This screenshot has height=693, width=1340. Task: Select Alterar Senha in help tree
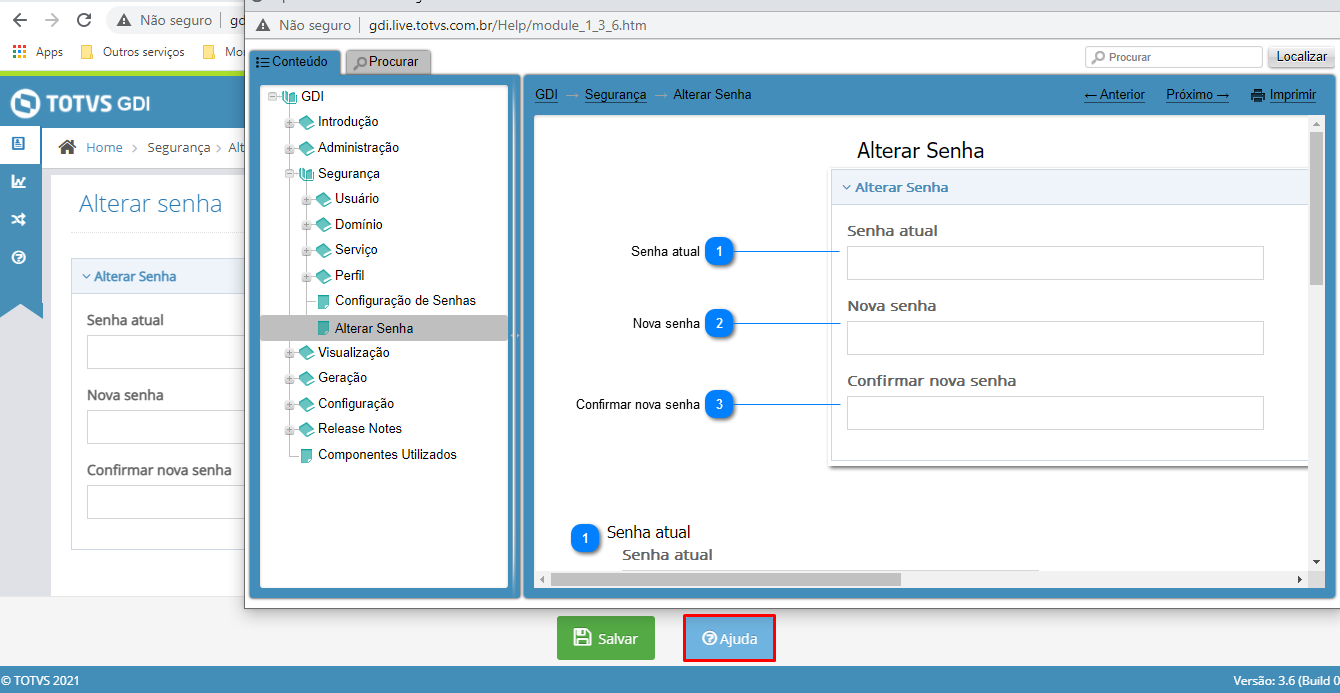coord(374,328)
